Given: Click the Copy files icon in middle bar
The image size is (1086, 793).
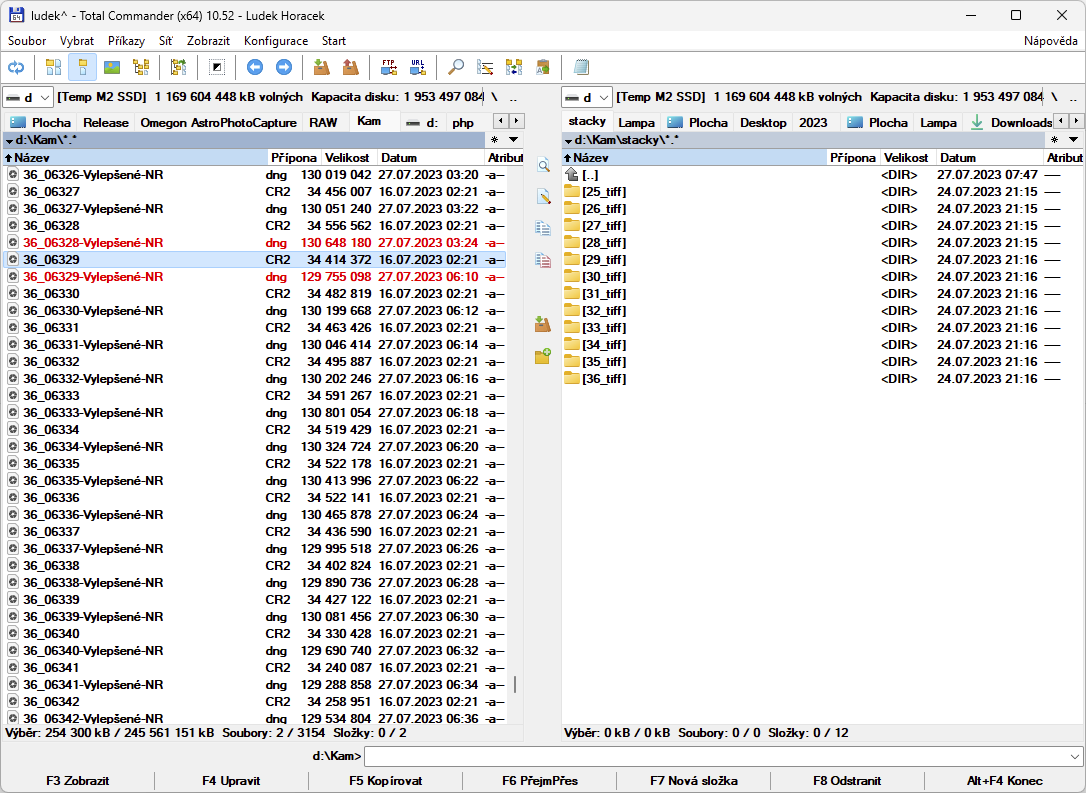Looking at the screenshot, I should 543,229.
